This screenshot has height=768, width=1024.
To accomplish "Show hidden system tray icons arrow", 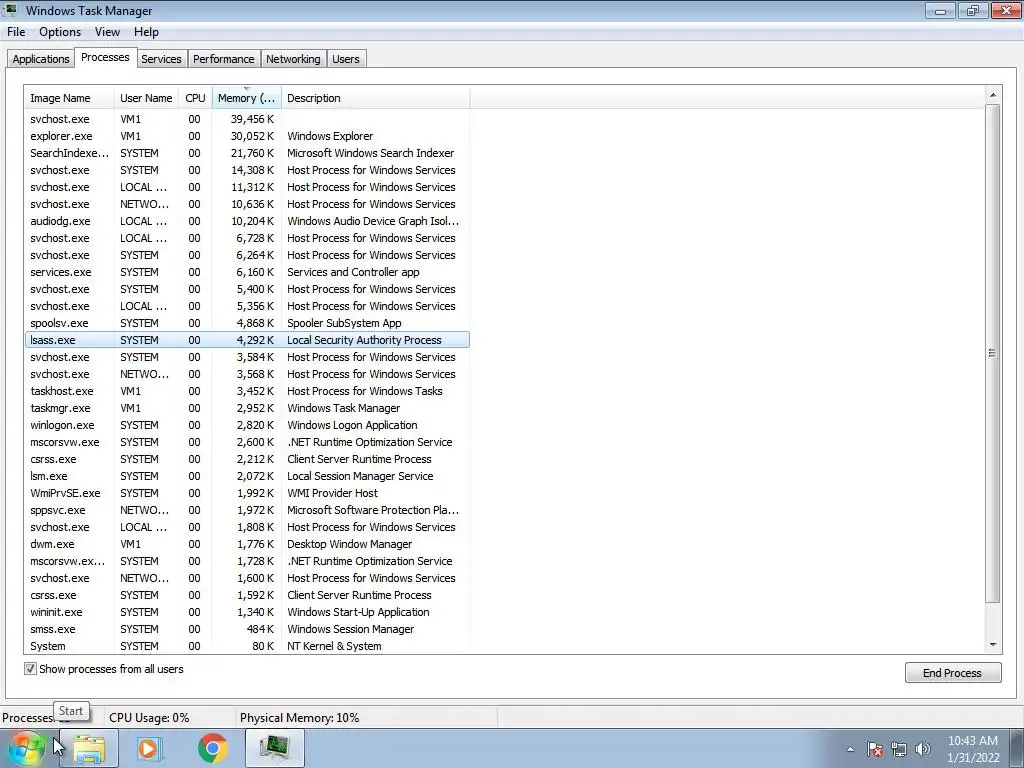I will tap(850, 749).
